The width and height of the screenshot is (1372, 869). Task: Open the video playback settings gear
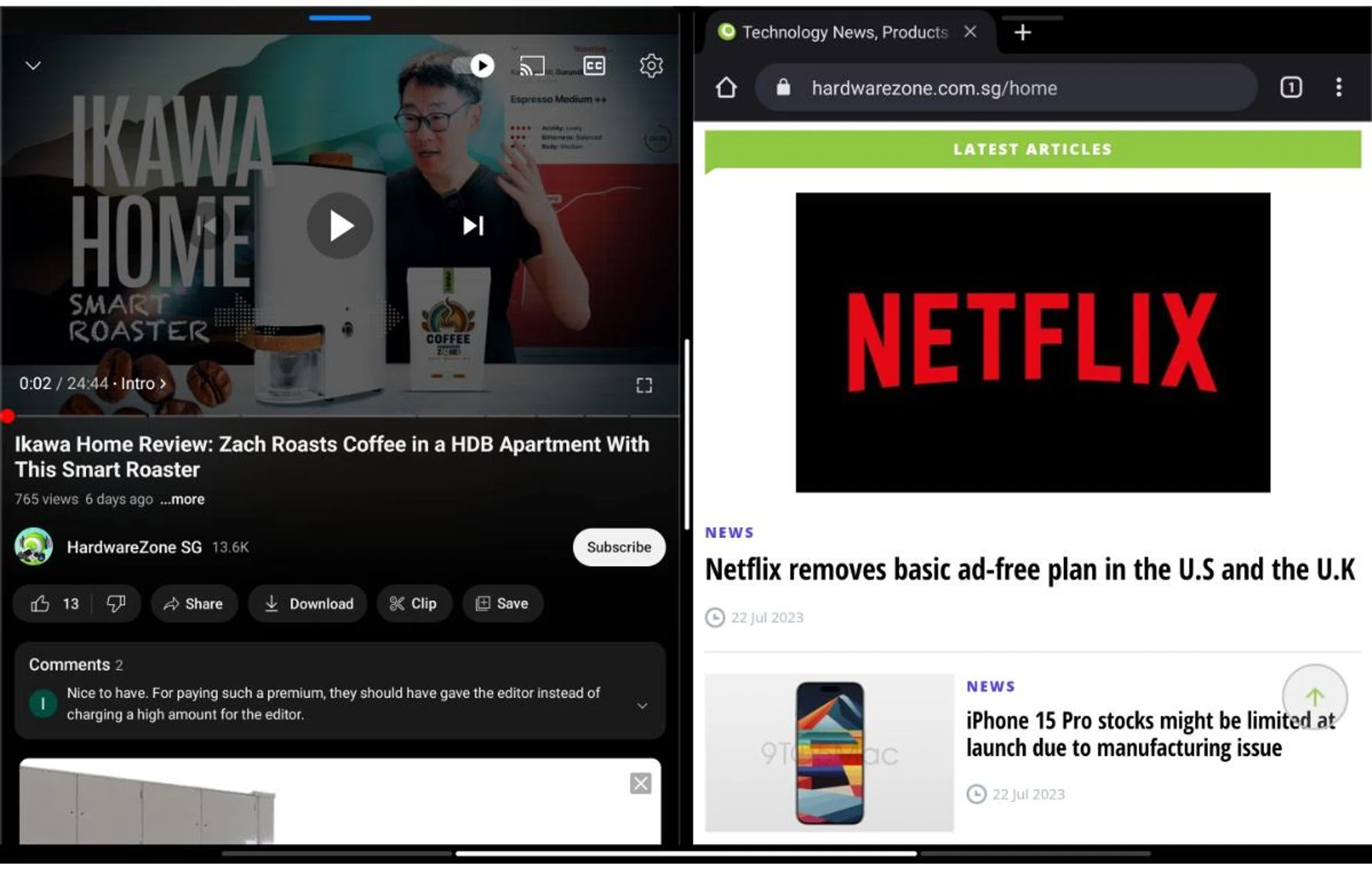coord(650,66)
